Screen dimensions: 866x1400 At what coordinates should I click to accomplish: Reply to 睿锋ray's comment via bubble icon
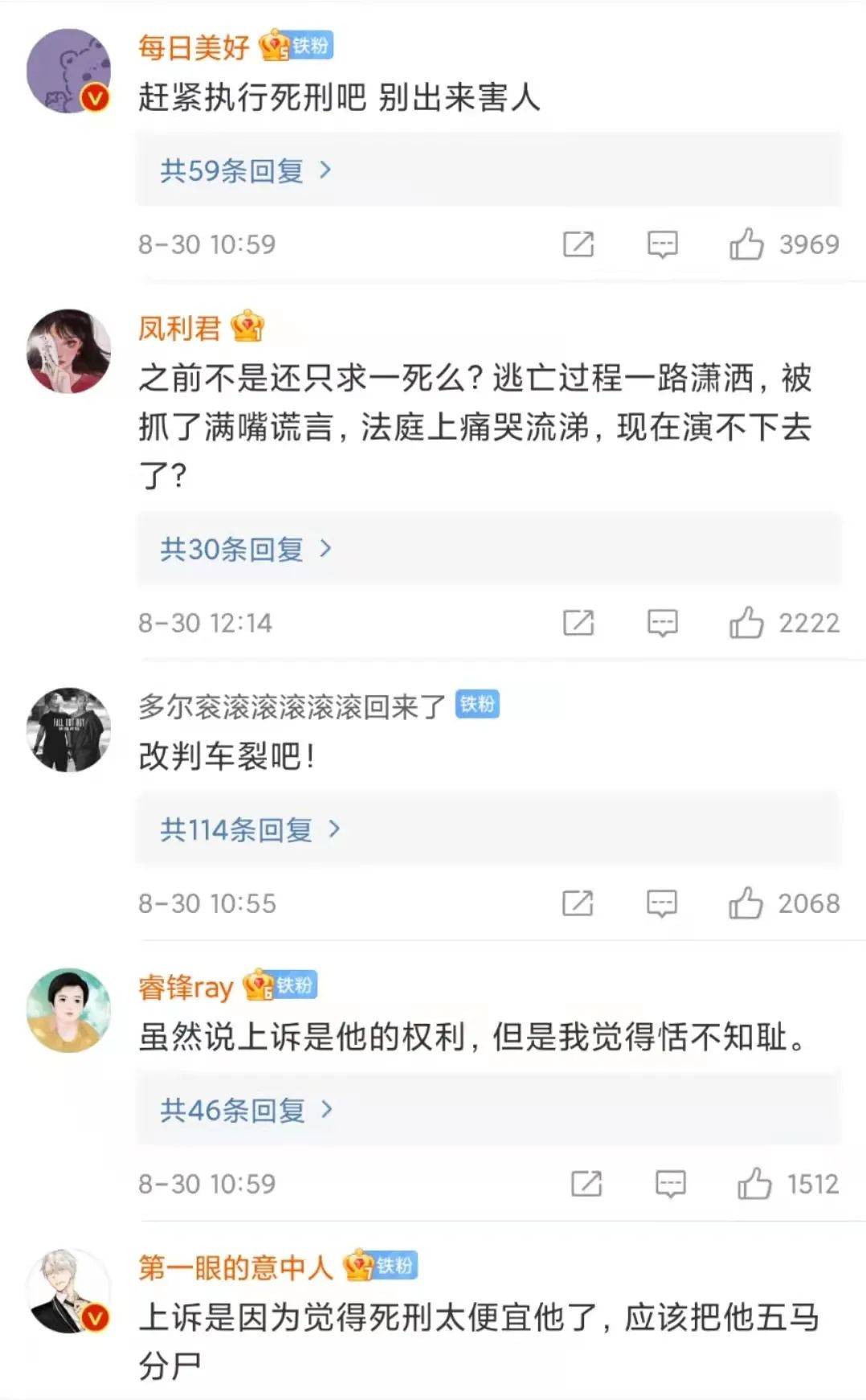[671, 1183]
